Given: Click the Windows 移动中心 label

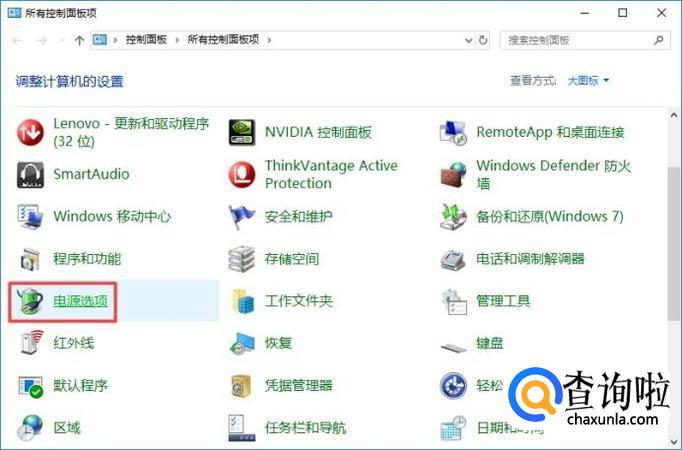Looking at the screenshot, I should click(112, 217).
